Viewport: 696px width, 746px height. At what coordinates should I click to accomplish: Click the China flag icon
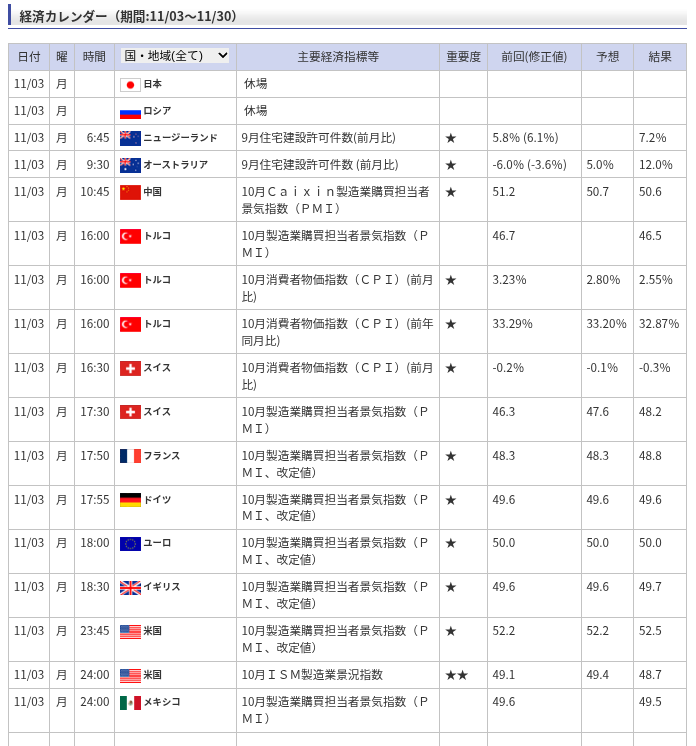click(130, 192)
